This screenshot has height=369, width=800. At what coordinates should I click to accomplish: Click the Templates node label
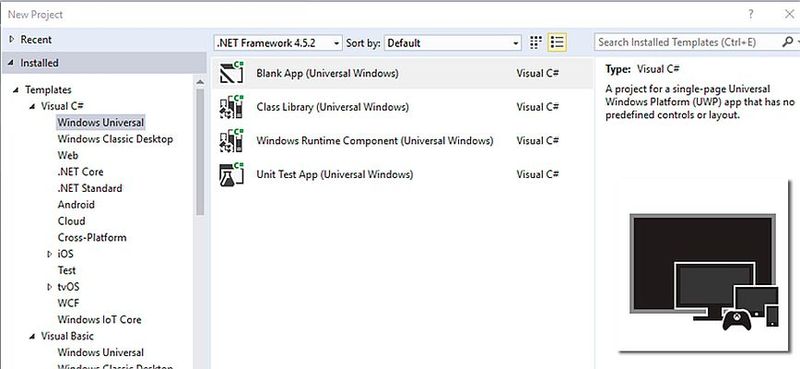pyautogui.click(x=48, y=90)
